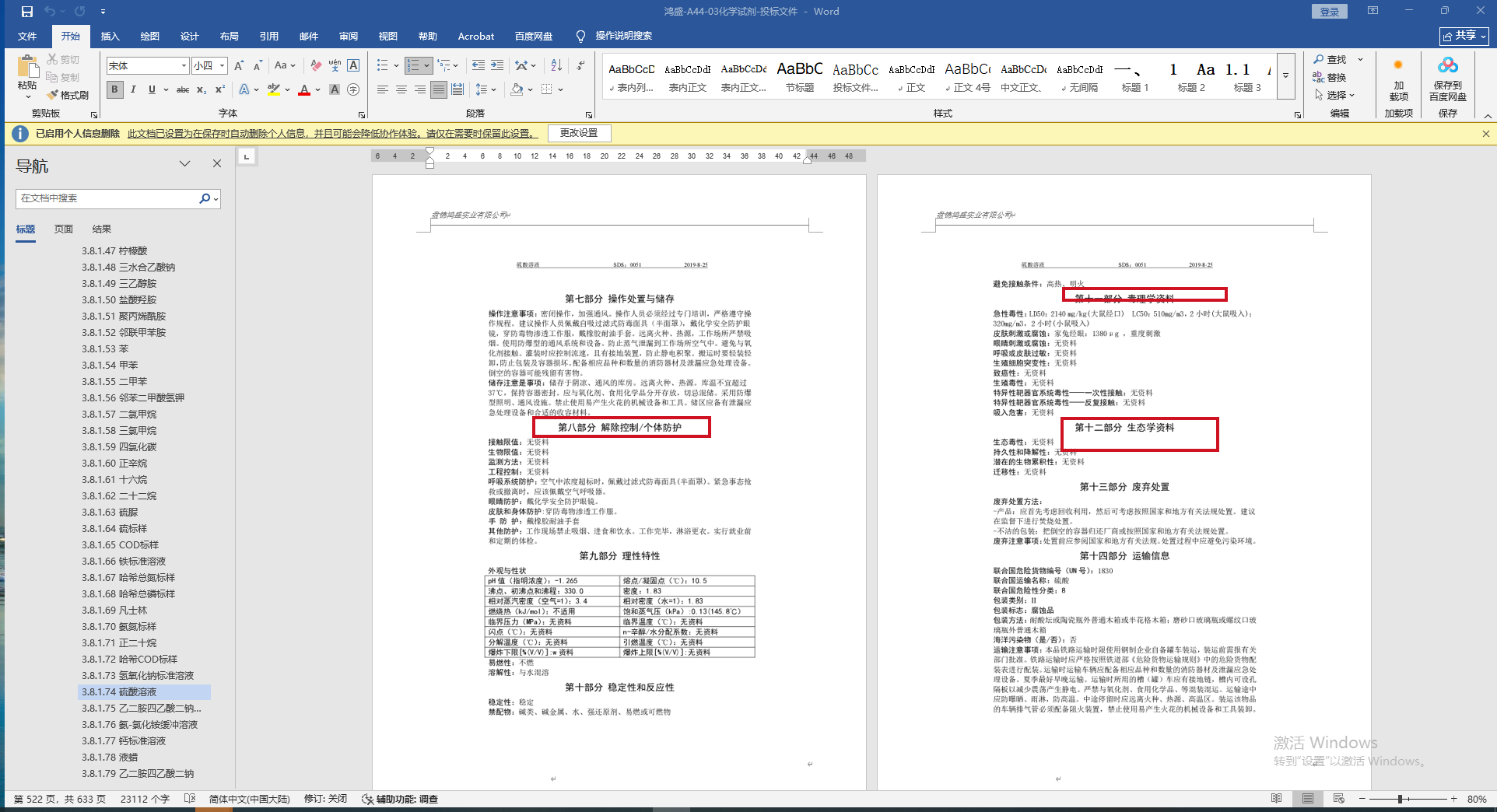
Task: Open the font name dropdown (宋体)
Action: tap(184, 66)
